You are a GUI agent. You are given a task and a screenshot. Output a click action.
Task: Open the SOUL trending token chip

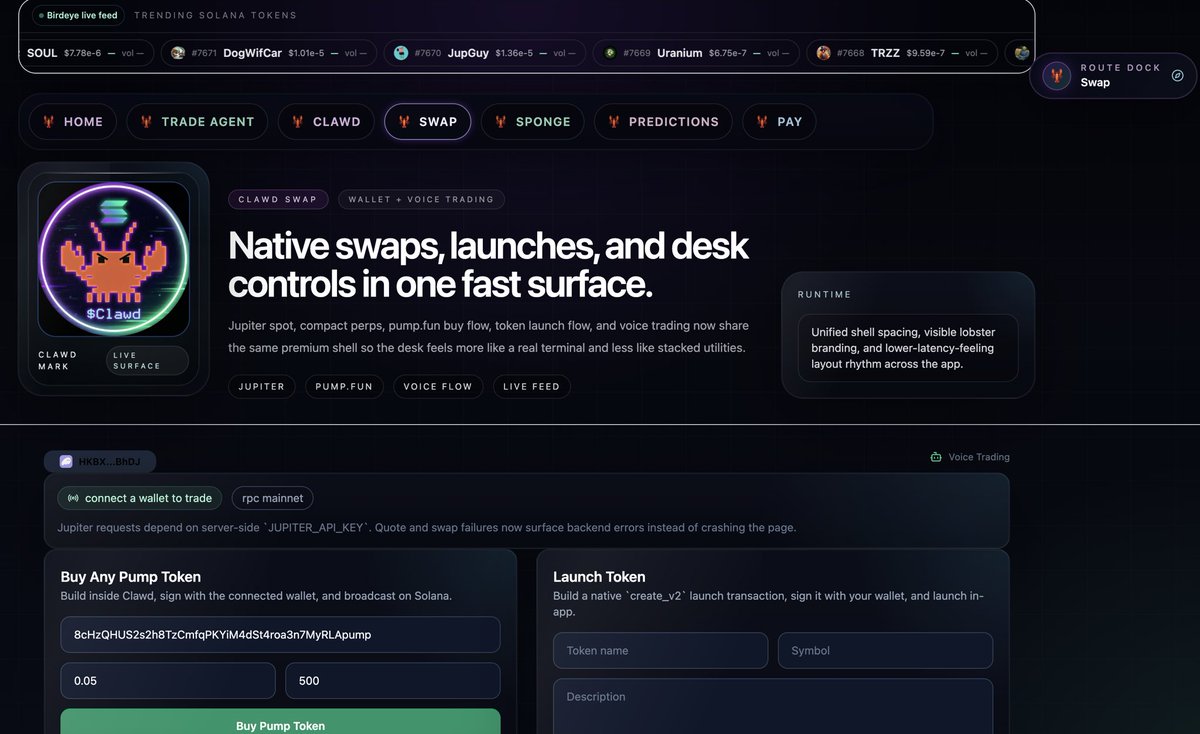pos(87,53)
